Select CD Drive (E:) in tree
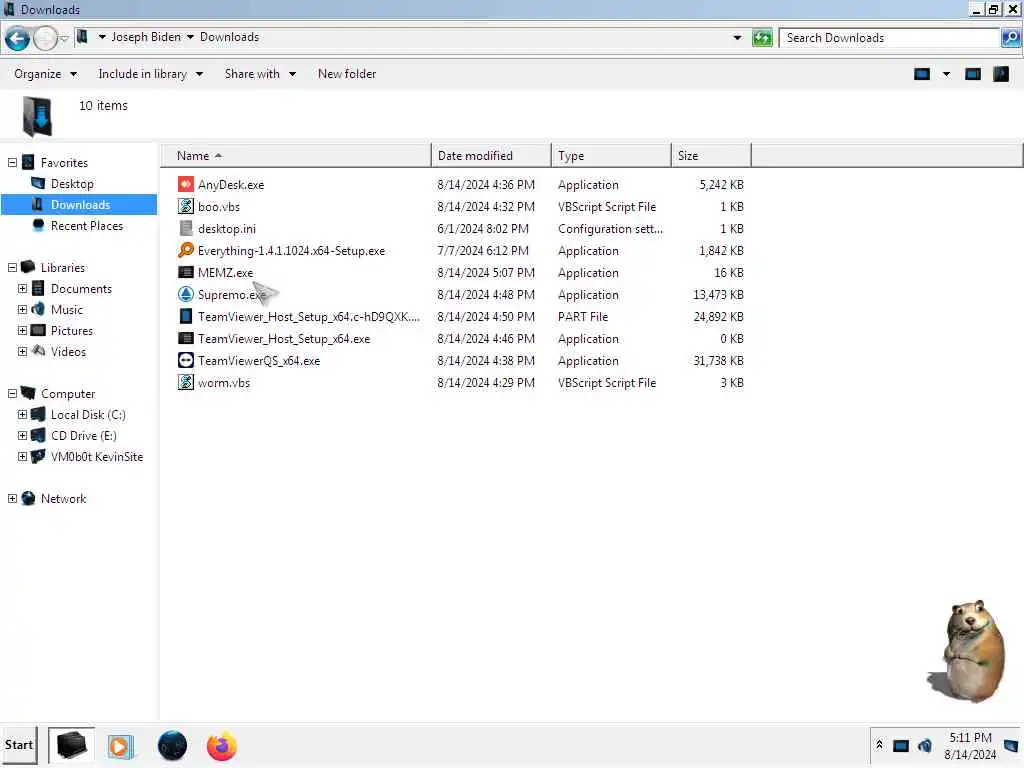This screenshot has width=1024, height=768. [84, 436]
